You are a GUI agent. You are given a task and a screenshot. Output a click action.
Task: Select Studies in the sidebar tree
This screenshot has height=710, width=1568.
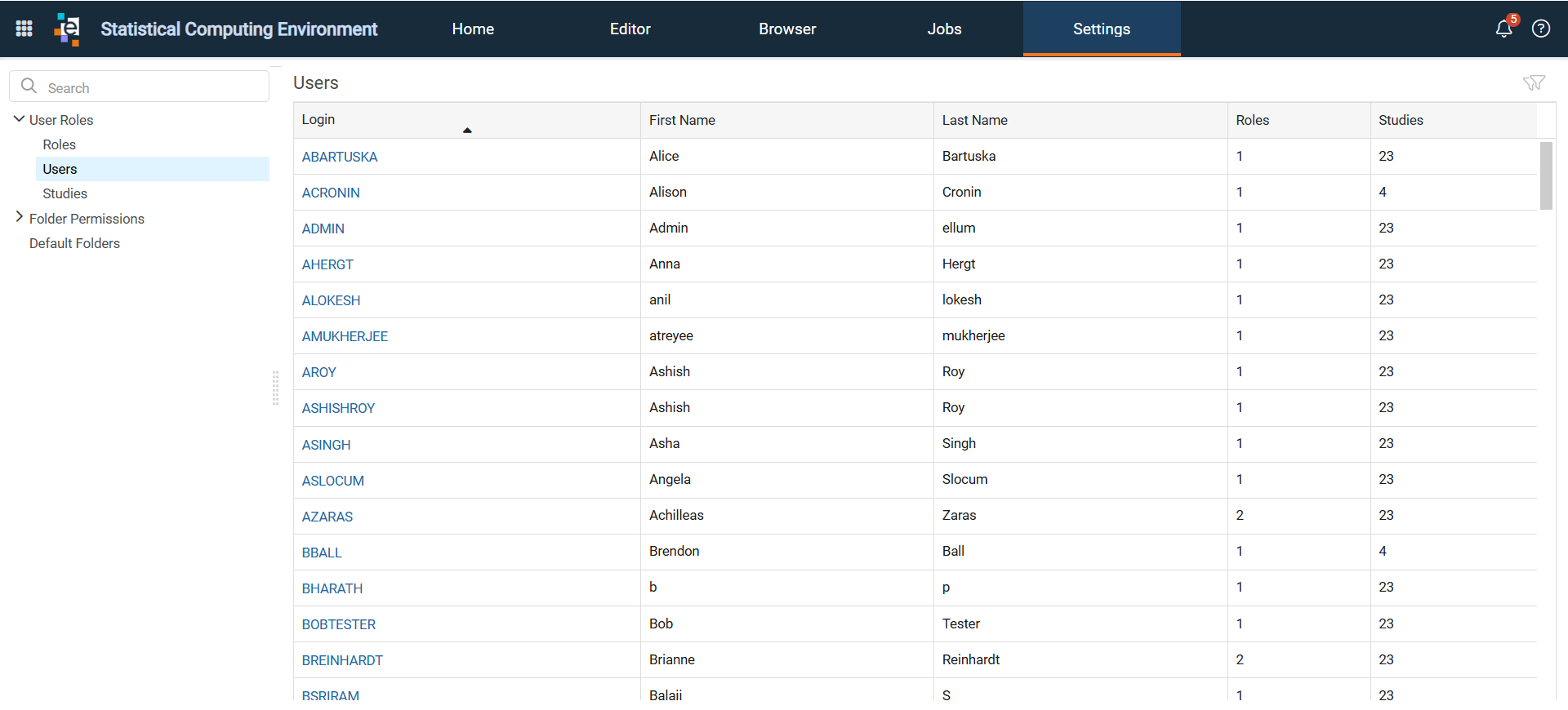[x=65, y=193]
